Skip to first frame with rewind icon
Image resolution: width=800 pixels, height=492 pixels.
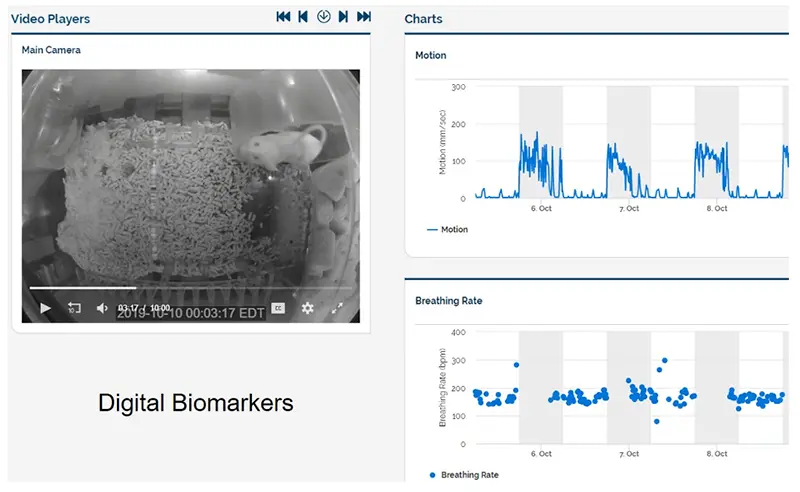pyautogui.click(x=283, y=17)
